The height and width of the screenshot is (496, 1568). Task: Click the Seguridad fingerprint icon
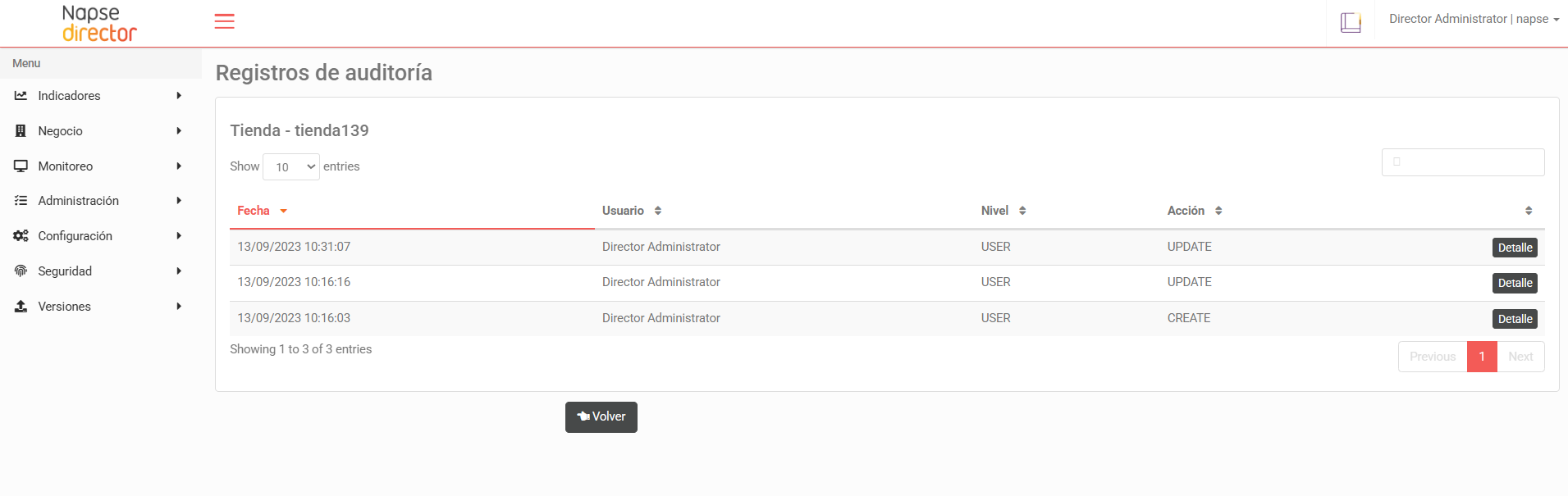click(x=21, y=271)
